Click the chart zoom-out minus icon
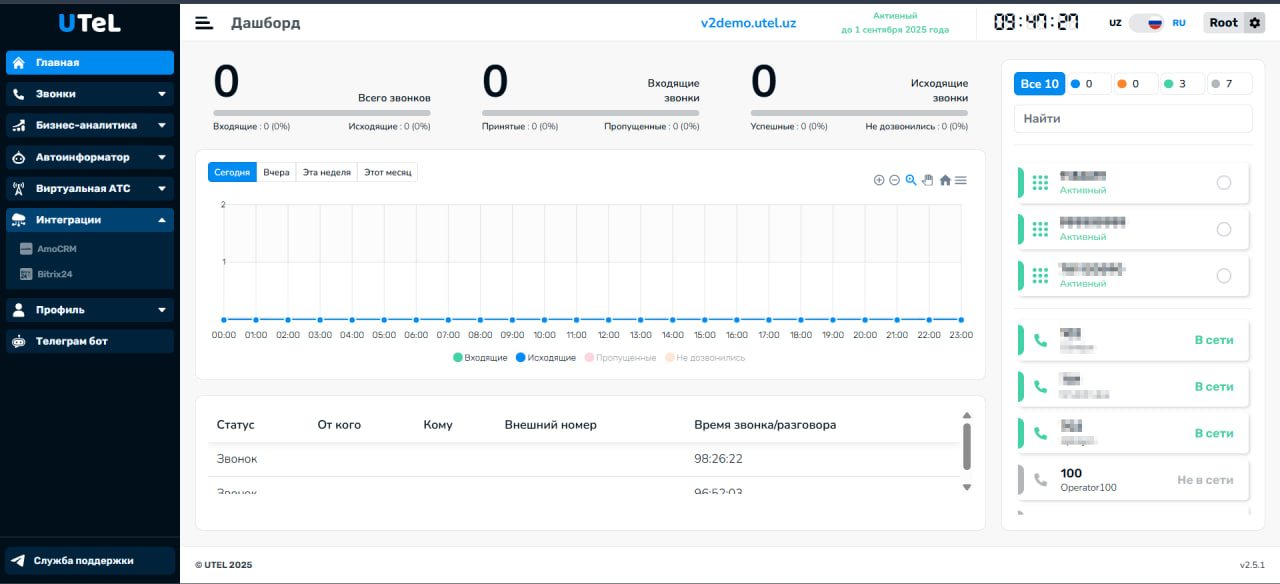1280x584 pixels. [x=895, y=180]
